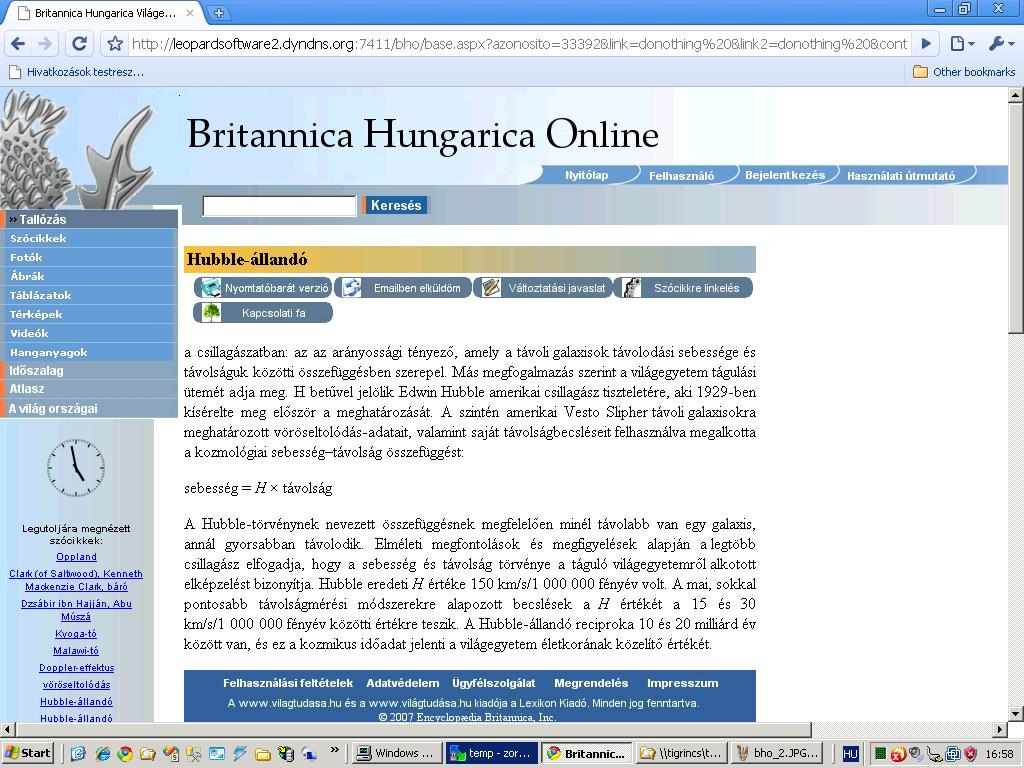The height and width of the screenshot is (768, 1024).
Task: Open the Felhasználó tab
Action: pos(681,176)
